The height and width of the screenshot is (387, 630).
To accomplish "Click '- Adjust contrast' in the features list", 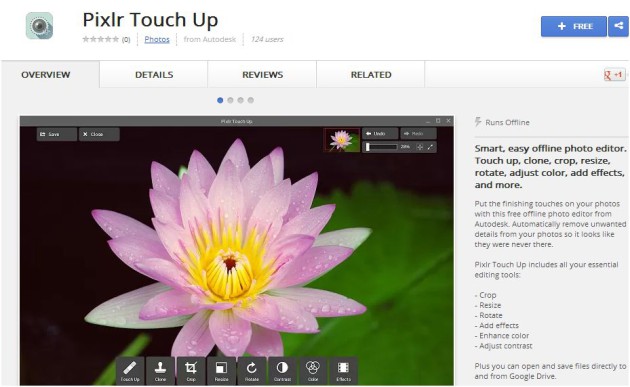I will (503, 346).
